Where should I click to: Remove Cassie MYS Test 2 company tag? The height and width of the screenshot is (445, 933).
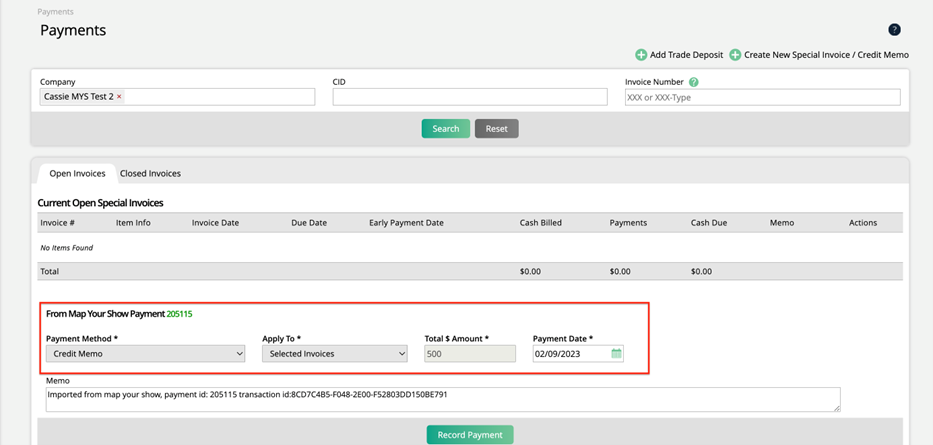coord(120,97)
